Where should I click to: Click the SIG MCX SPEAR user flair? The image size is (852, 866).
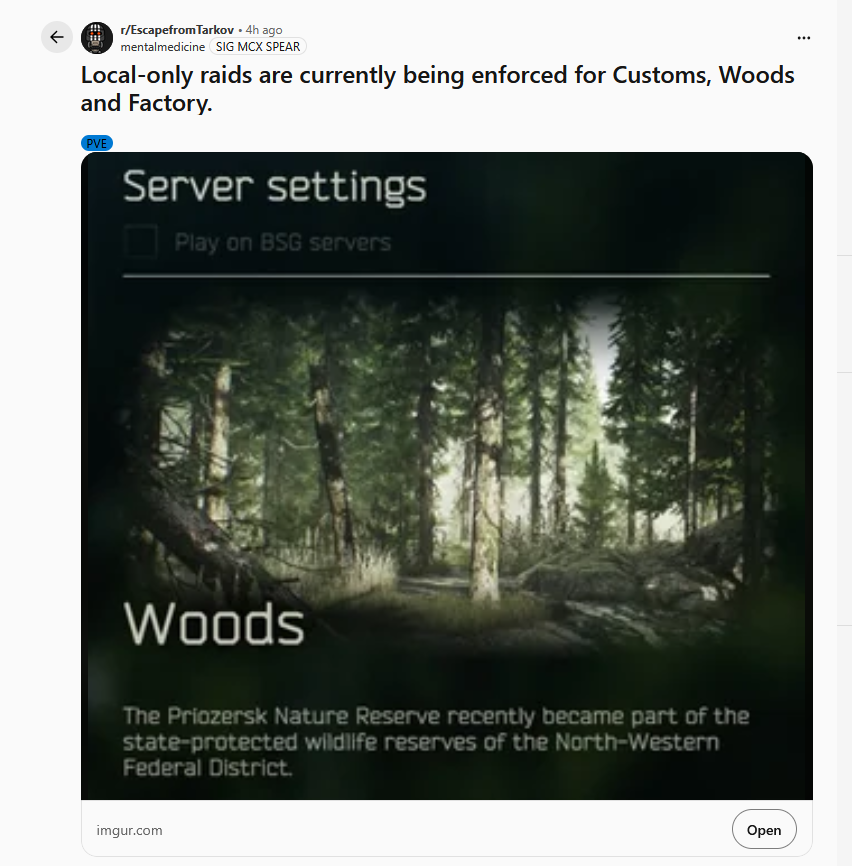(x=258, y=47)
